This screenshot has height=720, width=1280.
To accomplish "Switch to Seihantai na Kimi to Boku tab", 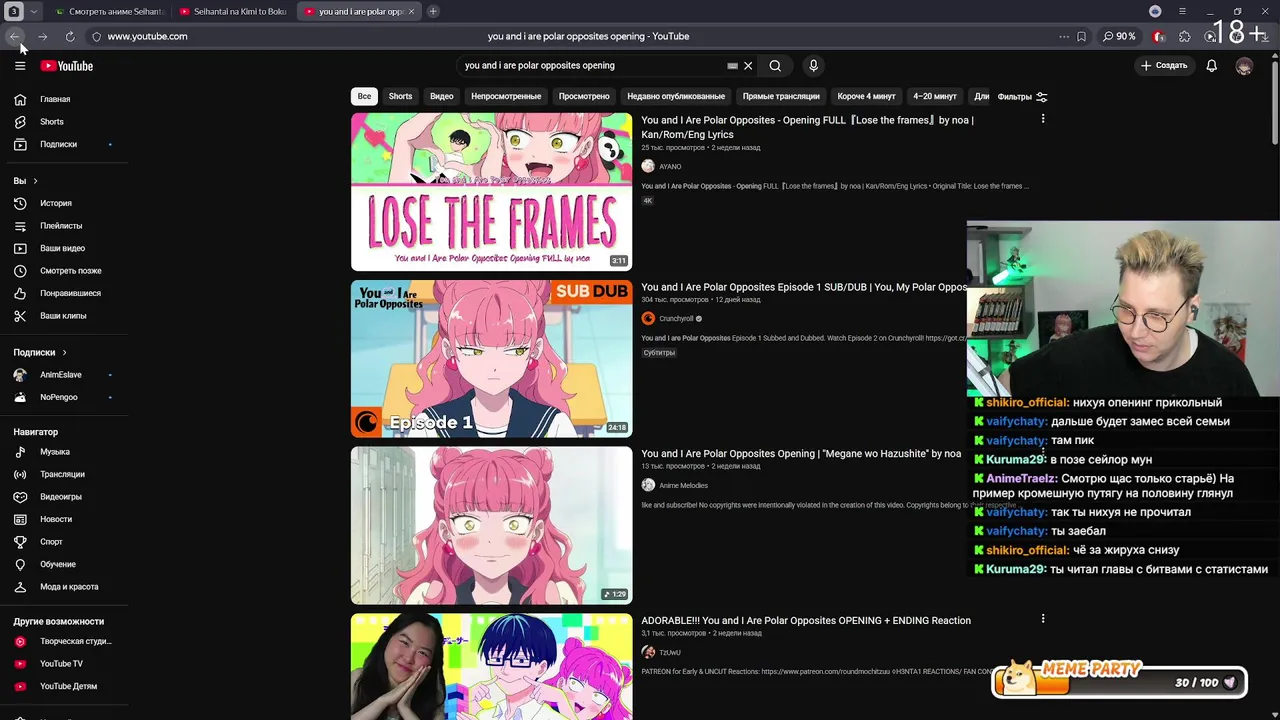I will coord(232,11).
